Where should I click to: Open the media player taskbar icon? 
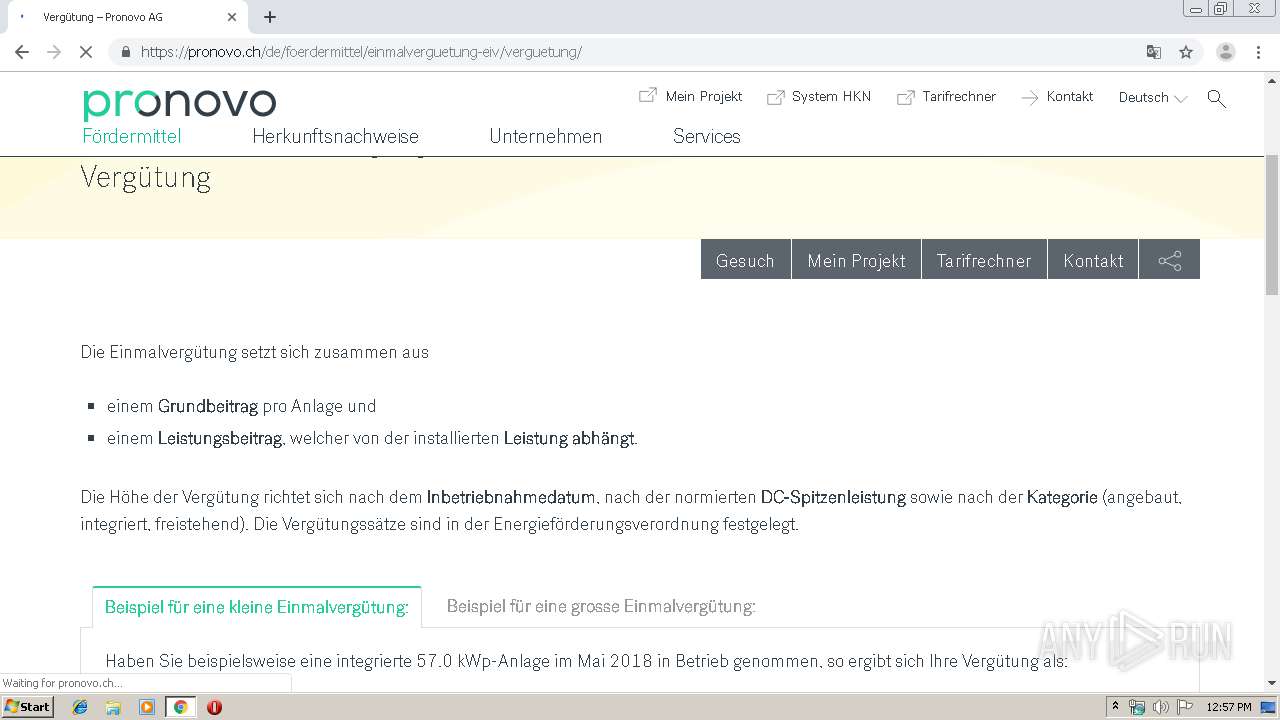coord(147,707)
